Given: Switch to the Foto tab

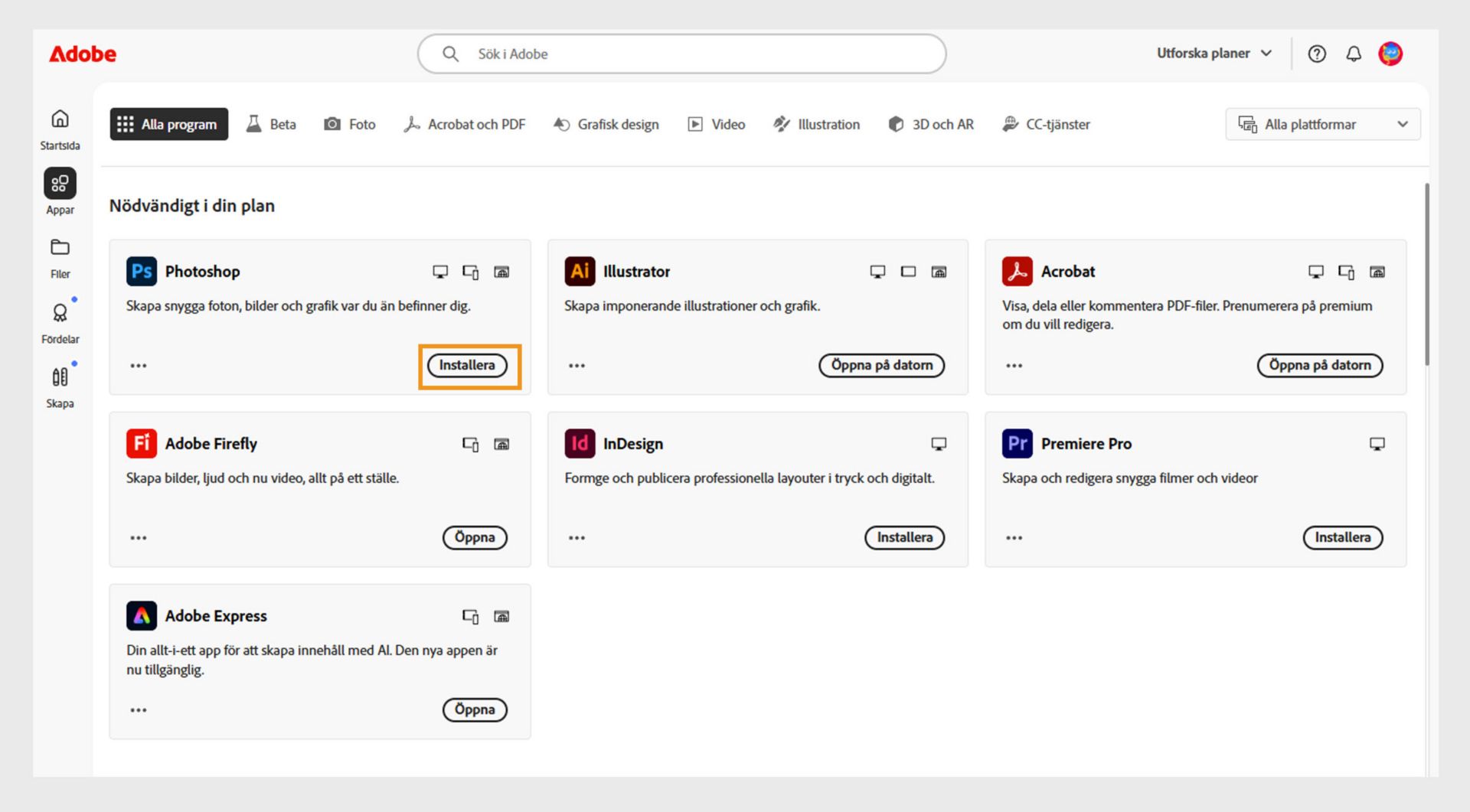Looking at the screenshot, I should pos(350,125).
